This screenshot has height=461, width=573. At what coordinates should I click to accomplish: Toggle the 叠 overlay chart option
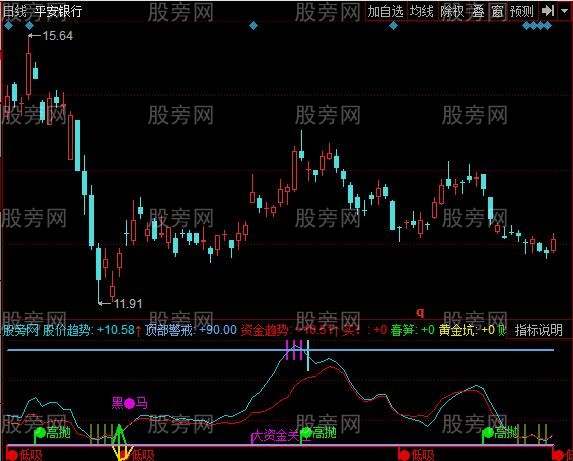478,12
